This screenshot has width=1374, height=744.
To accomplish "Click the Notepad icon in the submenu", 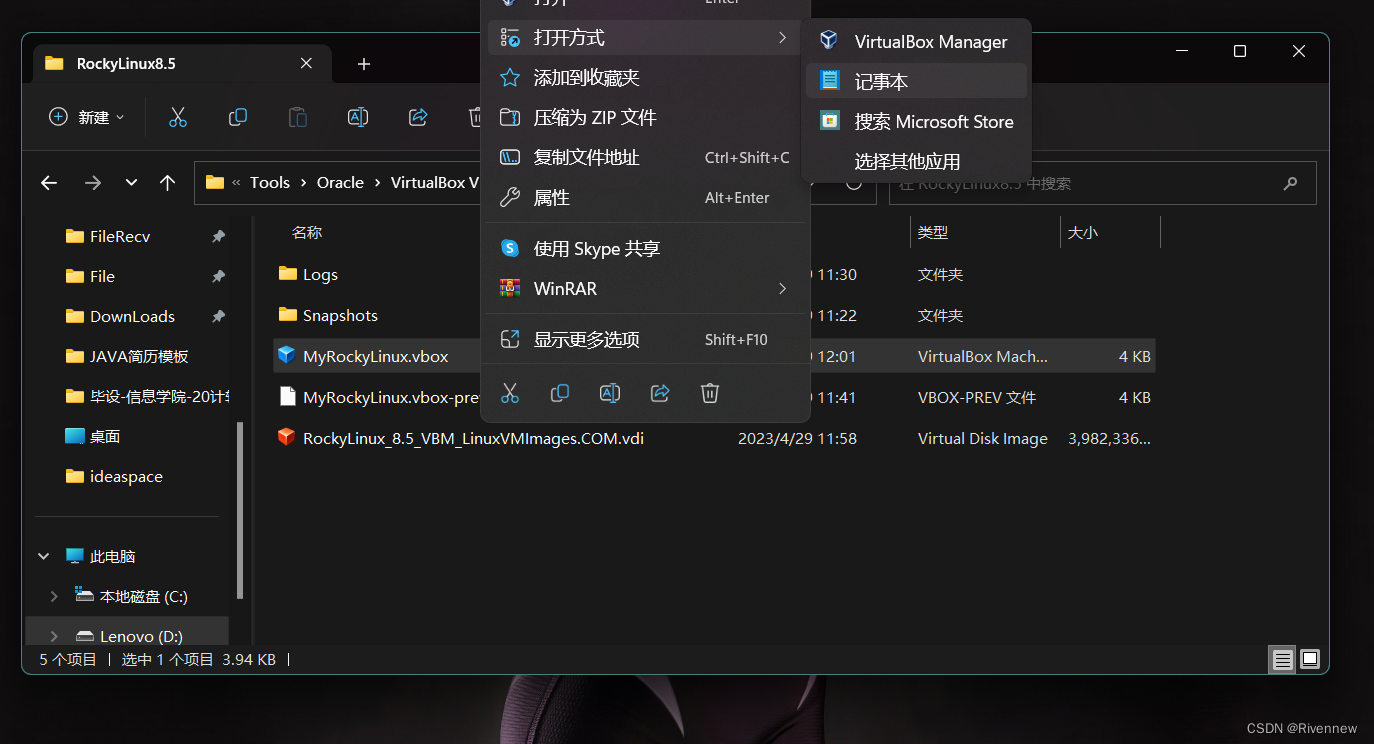I will (829, 80).
